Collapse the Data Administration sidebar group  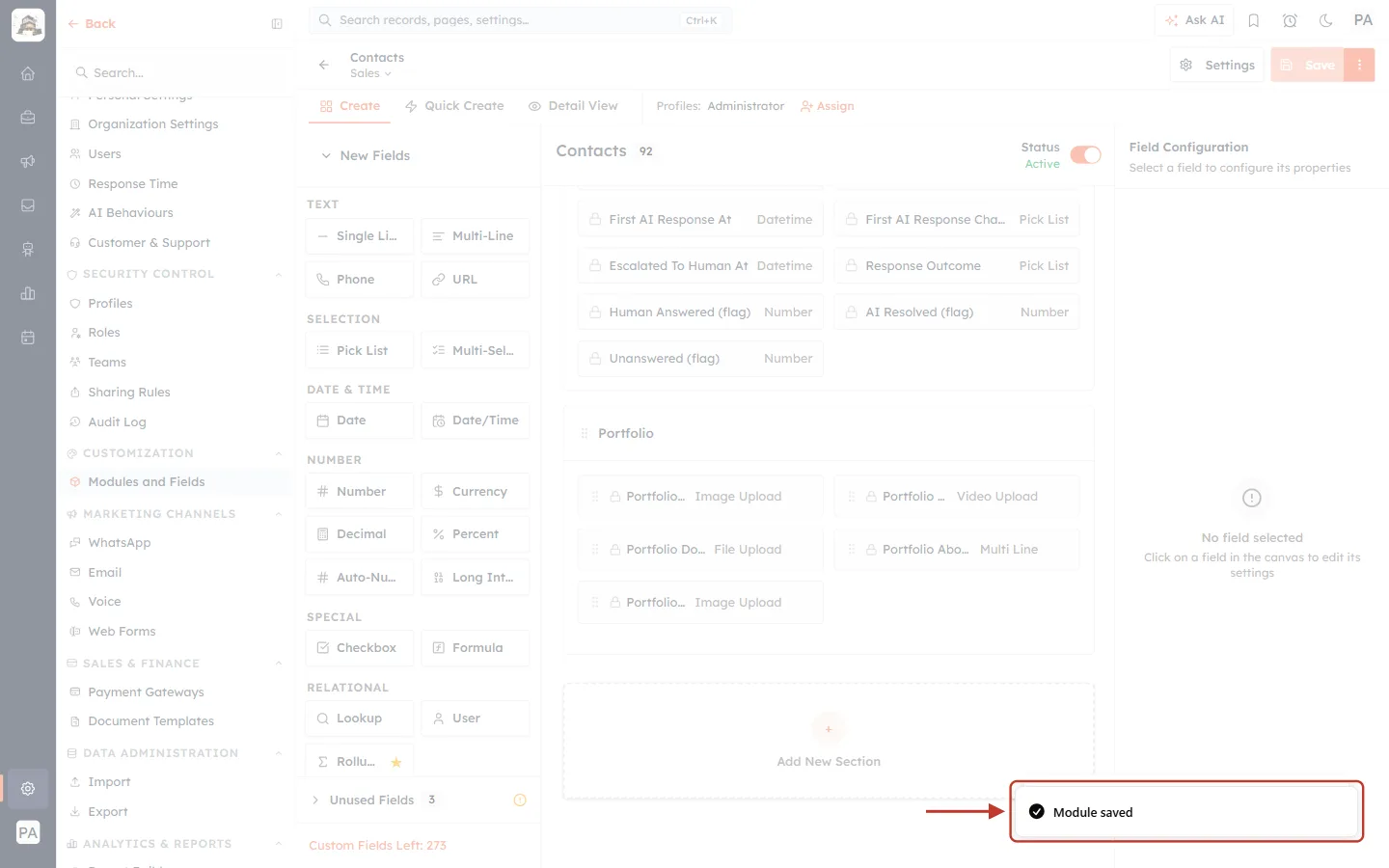tap(279, 753)
